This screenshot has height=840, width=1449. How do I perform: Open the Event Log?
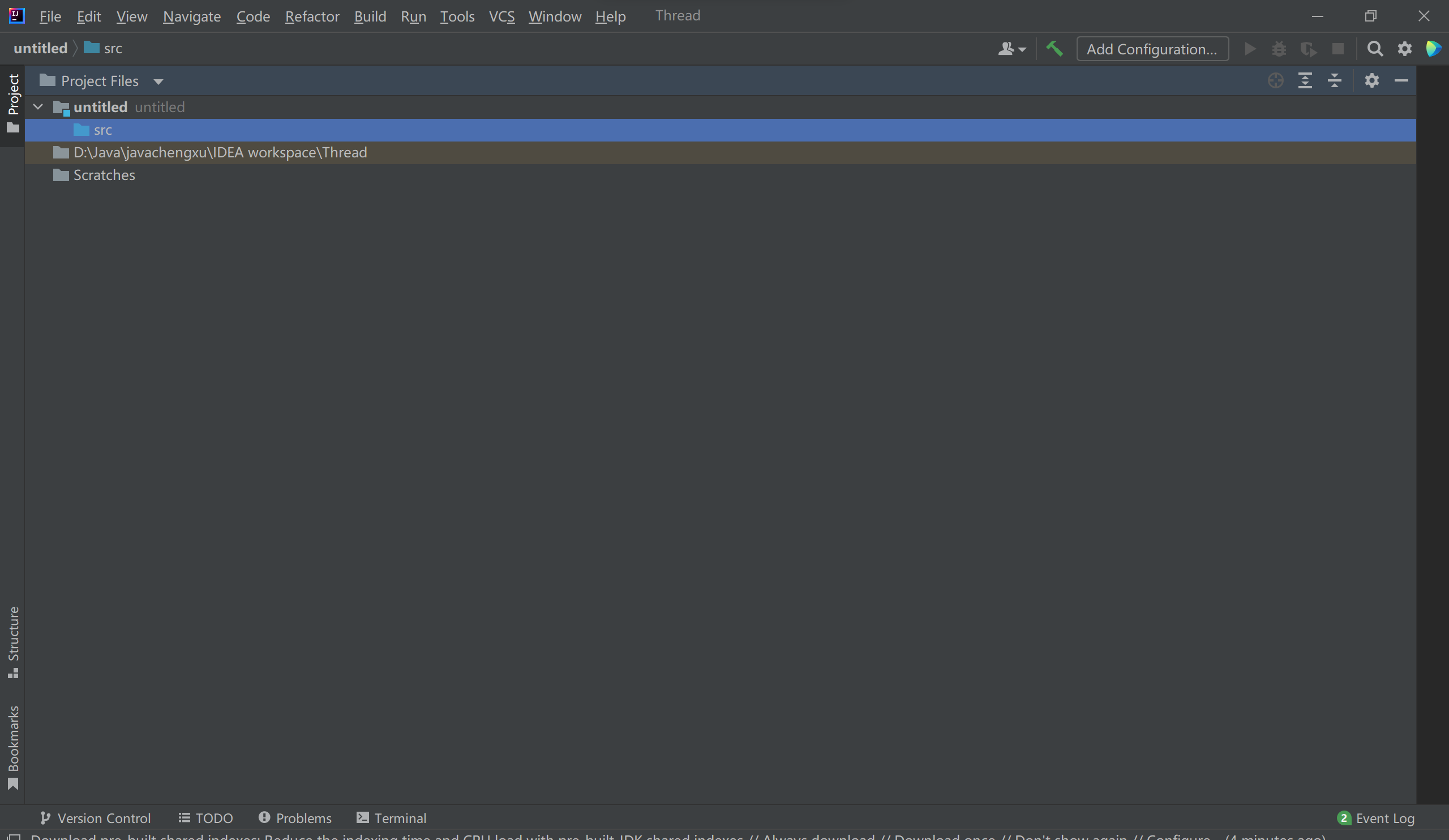[1376, 817]
